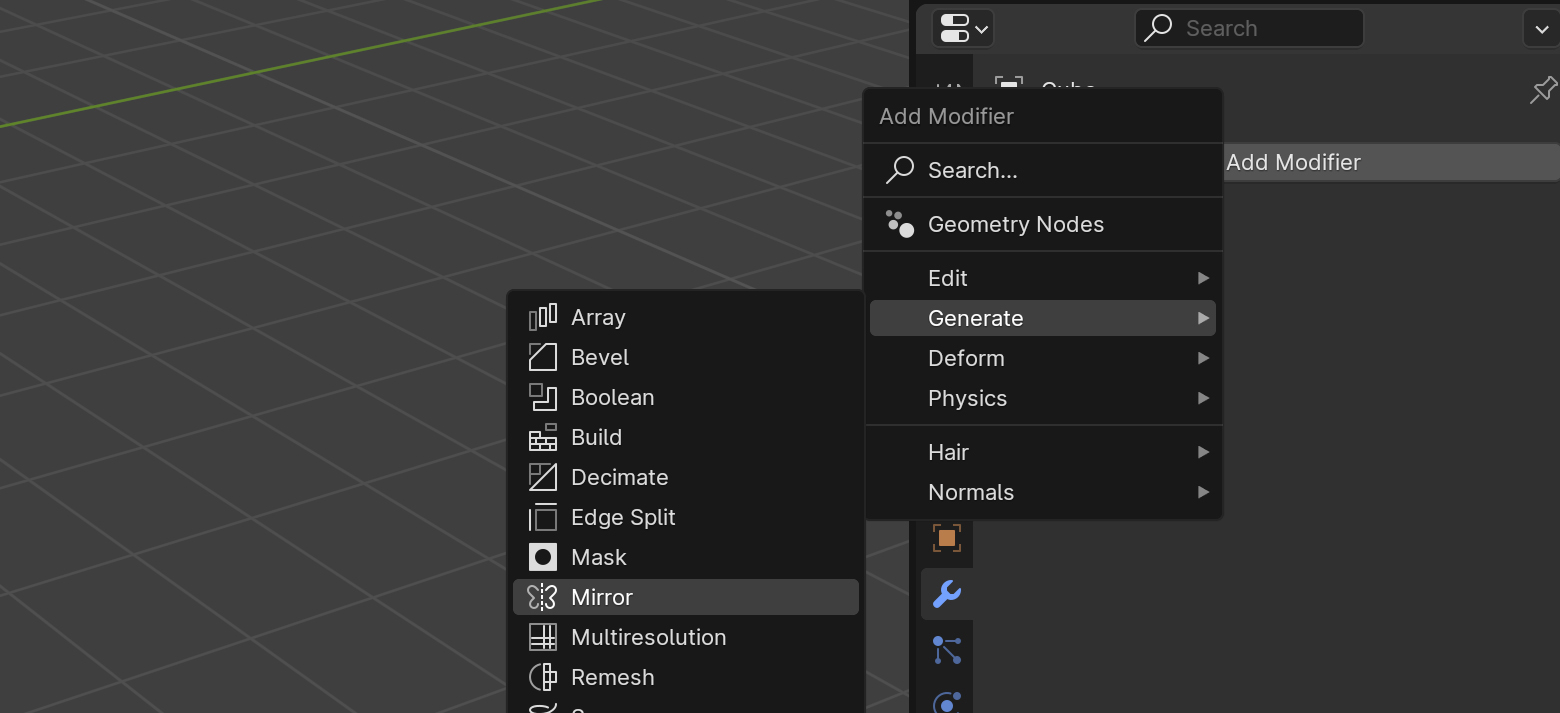The image size is (1560, 713).
Task: Add the Bevel modifier
Action: 686,357
